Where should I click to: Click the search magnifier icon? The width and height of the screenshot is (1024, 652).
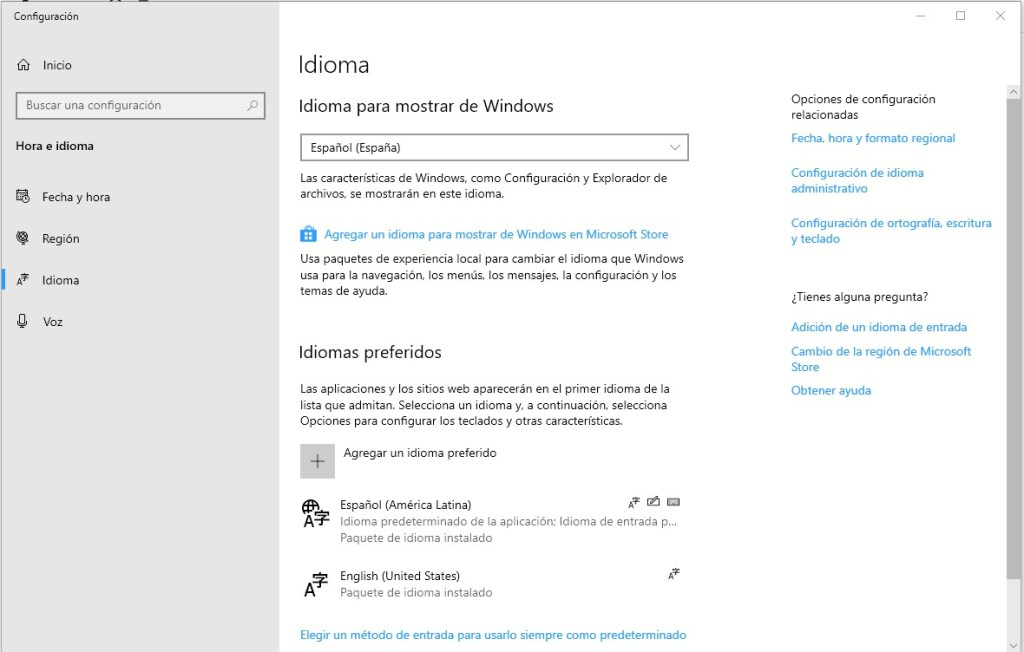(x=253, y=105)
